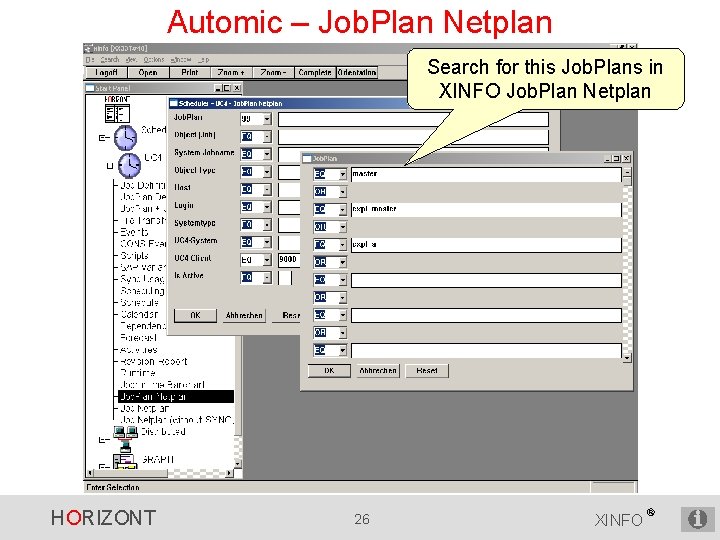Click the Distributed computers icon
Viewport: 720px width, 540px height.
click(125, 439)
